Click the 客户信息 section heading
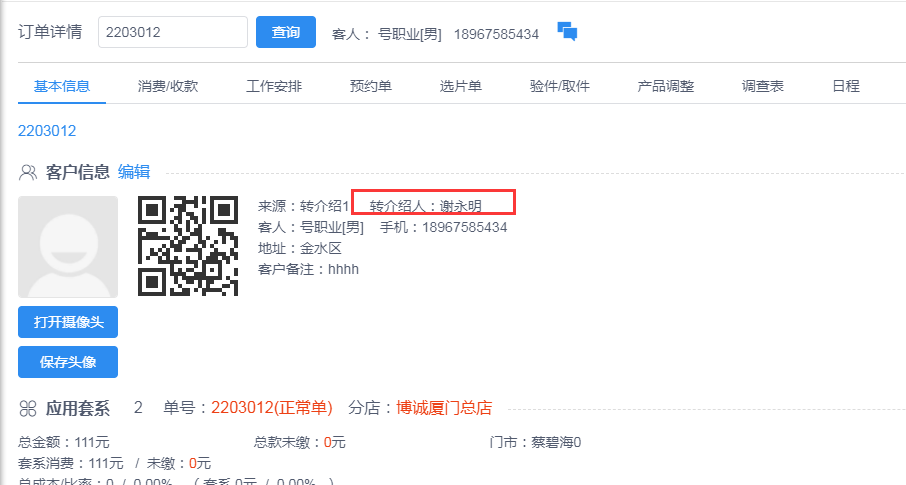 (x=78, y=172)
